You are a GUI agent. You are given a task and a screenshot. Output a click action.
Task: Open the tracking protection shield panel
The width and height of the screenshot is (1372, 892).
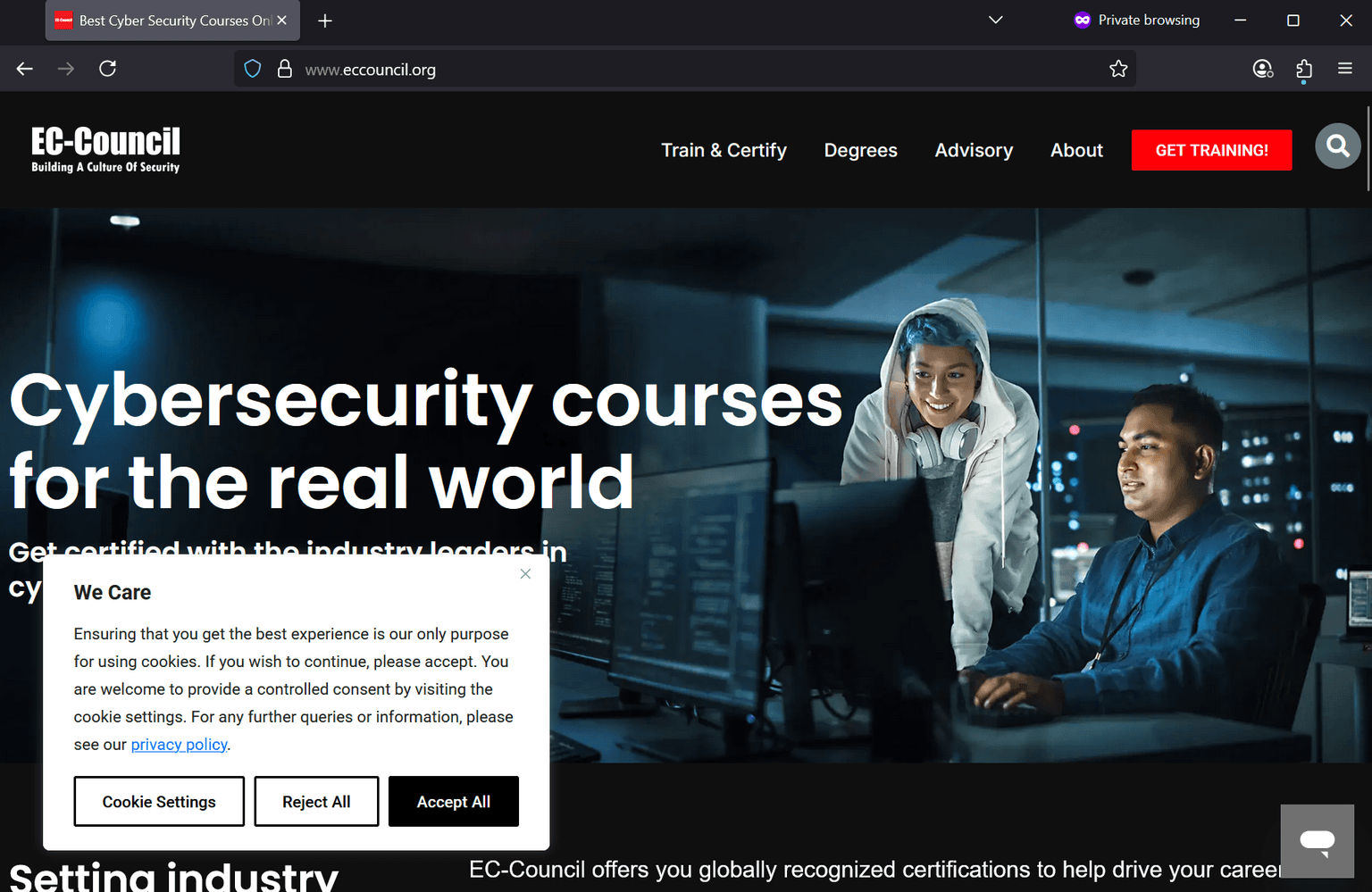(252, 68)
